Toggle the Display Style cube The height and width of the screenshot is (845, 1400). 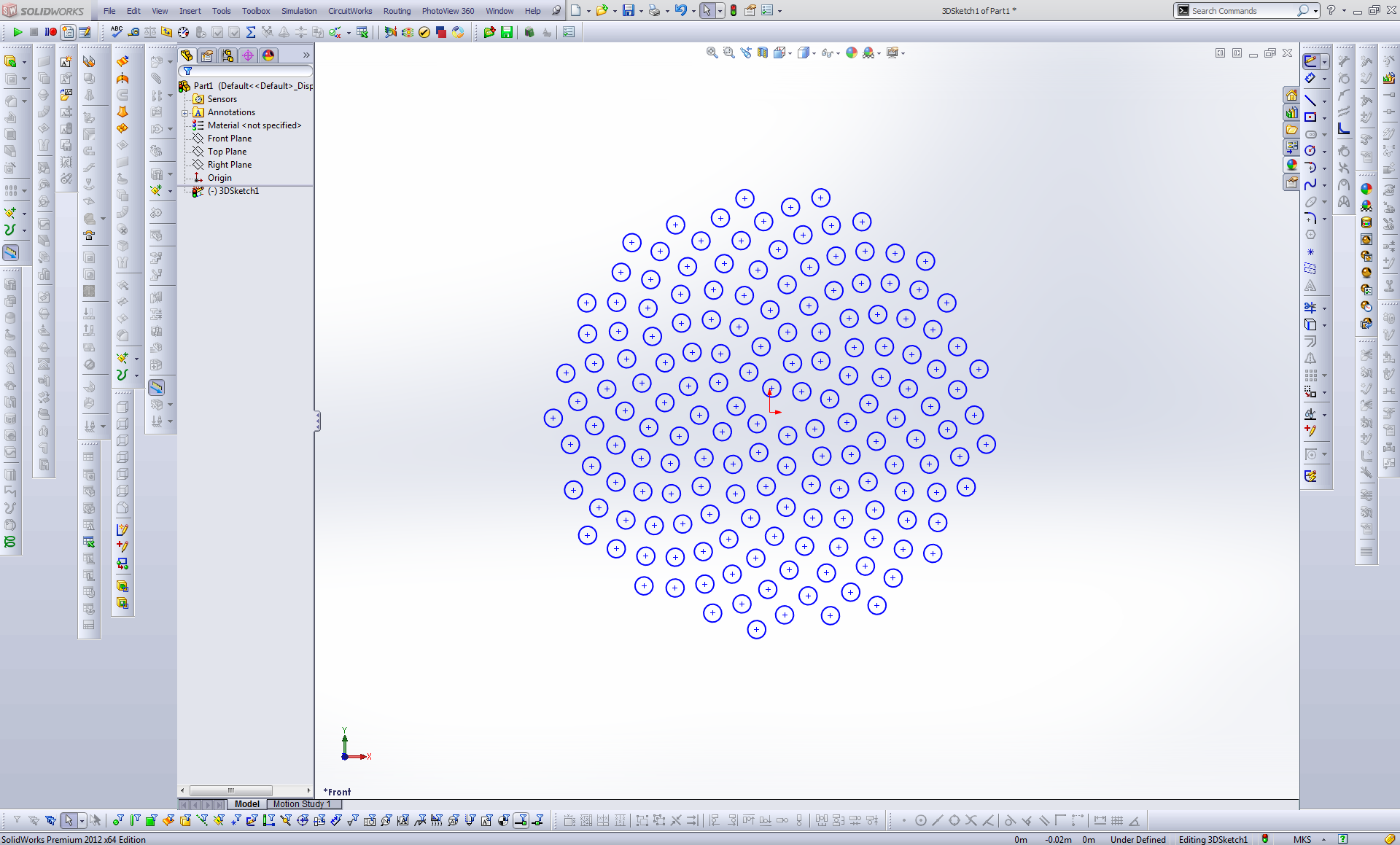[805, 52]
